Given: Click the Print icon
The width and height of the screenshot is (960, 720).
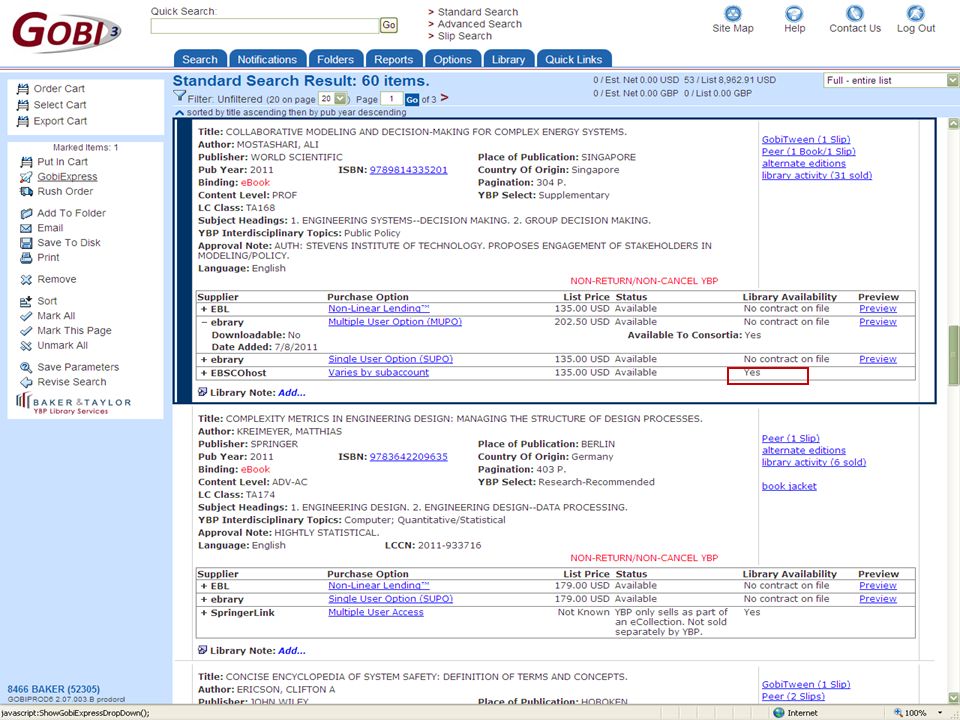Looking at the screenshot, I should click(26, 258).
